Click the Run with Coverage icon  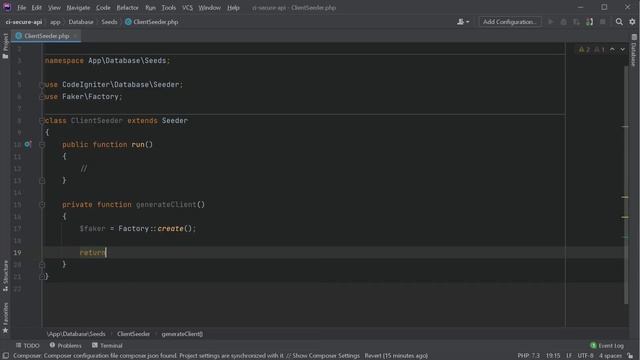576,22
